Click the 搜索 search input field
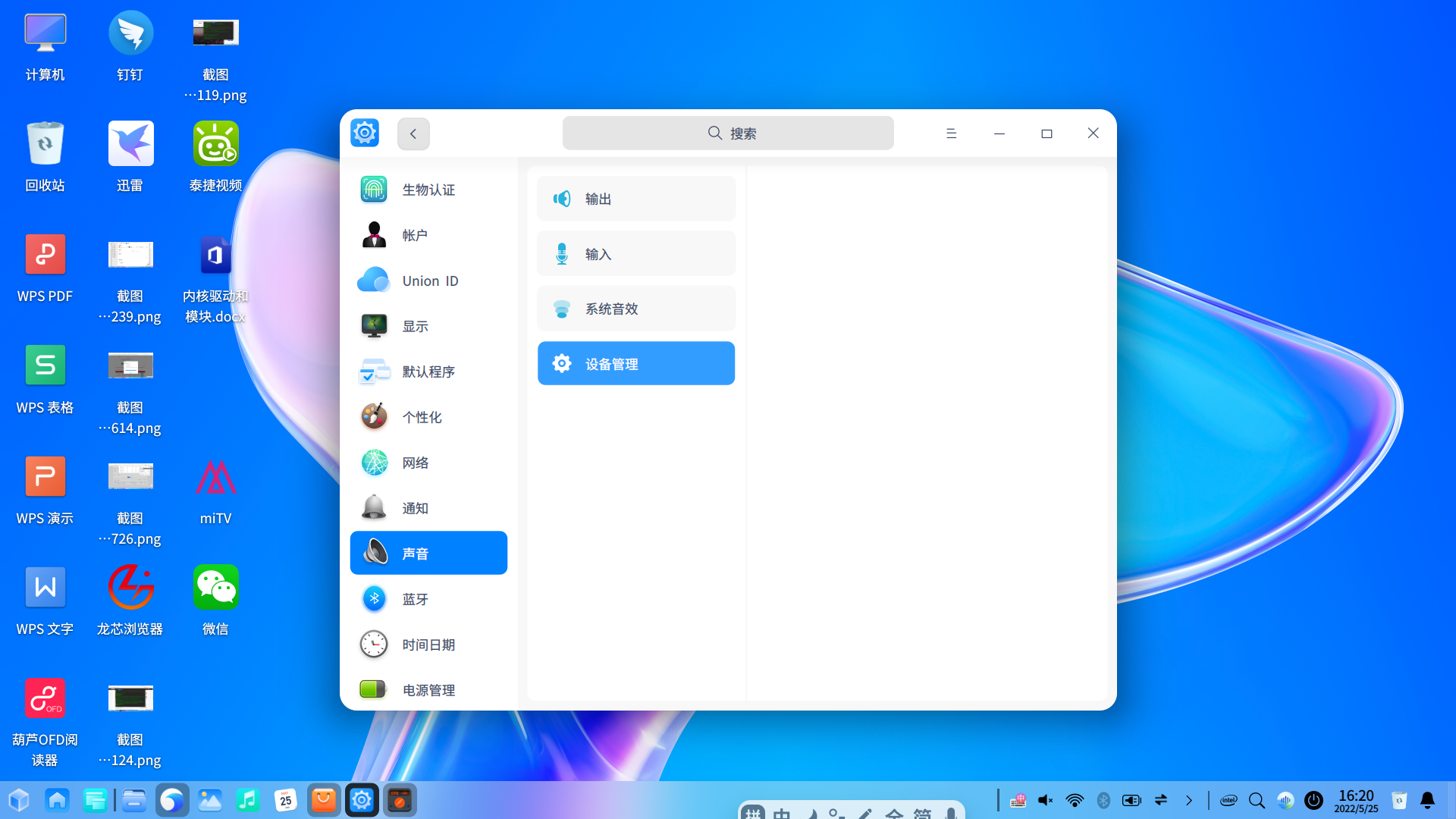The width and height of the screenshot is (1456, 819). tap(727, 133)
